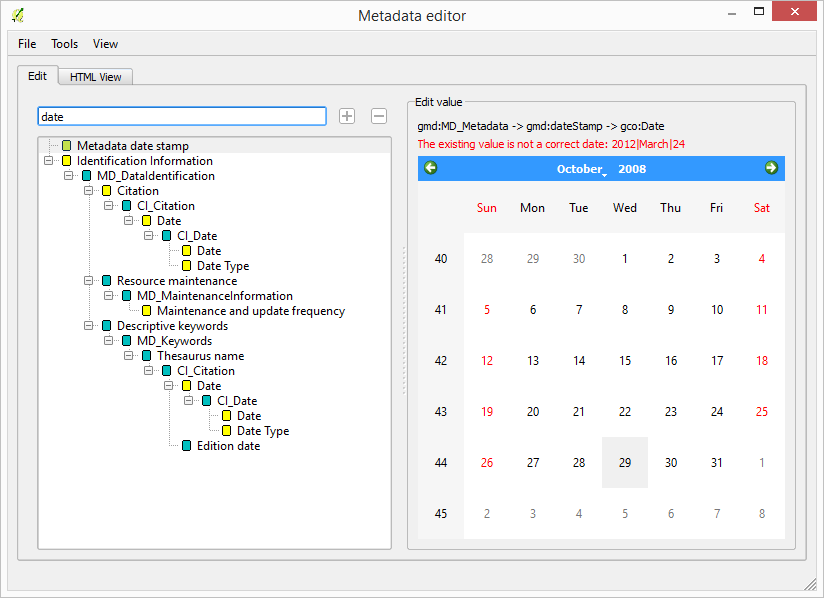Collapse the CI_Date node under Citation

click(147, 235)
